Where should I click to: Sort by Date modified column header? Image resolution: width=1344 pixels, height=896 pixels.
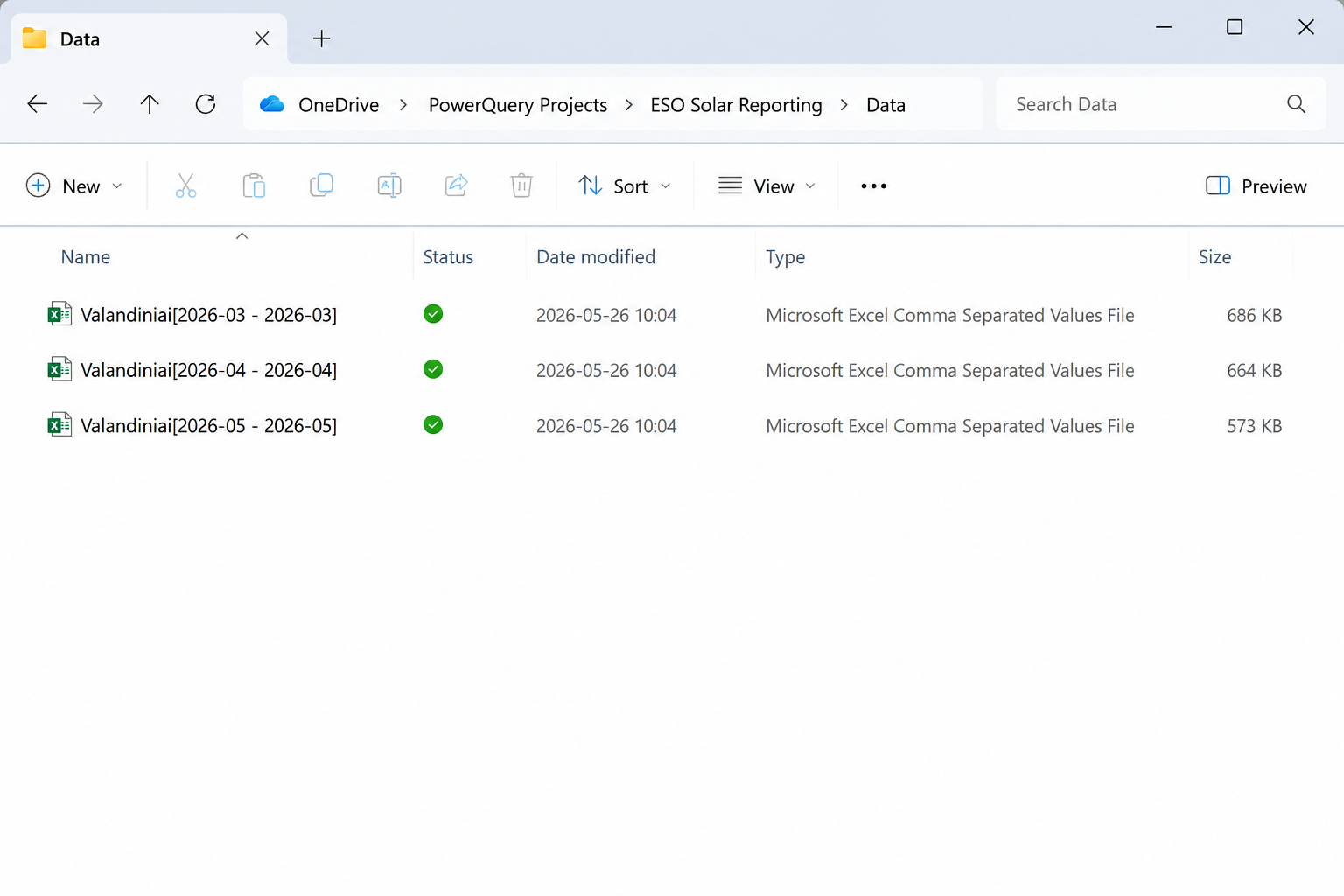(596, 257)
